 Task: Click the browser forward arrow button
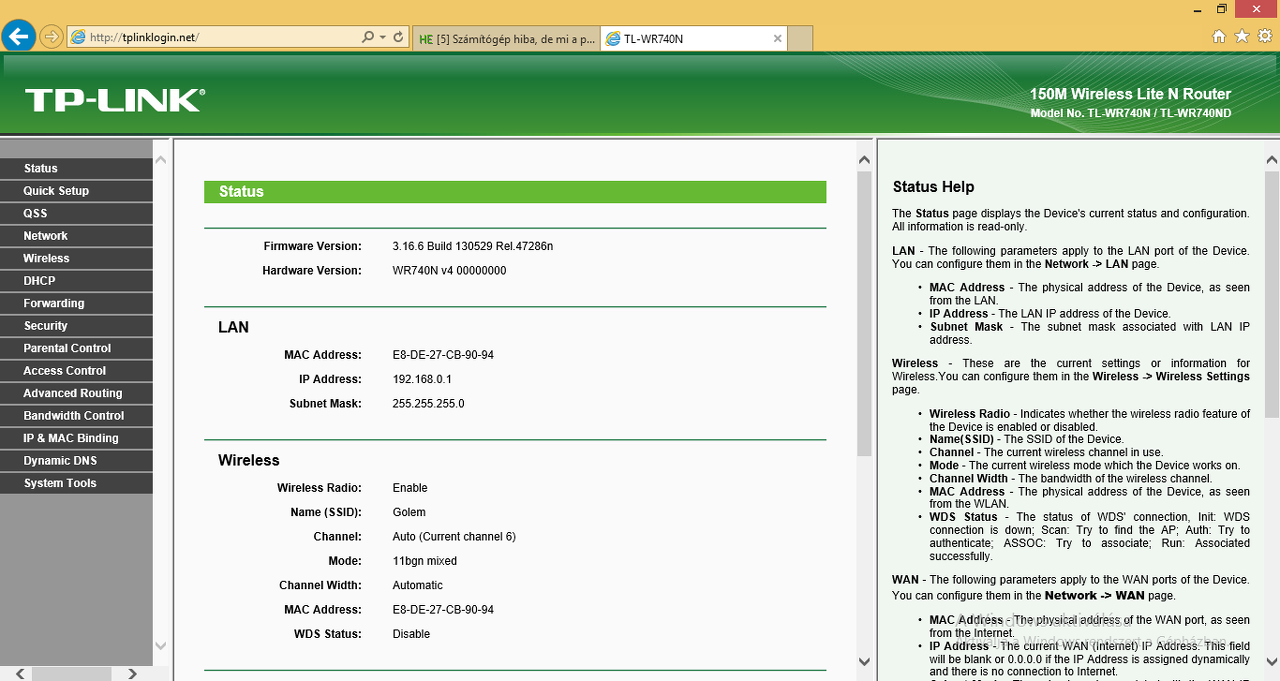(x=51, y=37)
